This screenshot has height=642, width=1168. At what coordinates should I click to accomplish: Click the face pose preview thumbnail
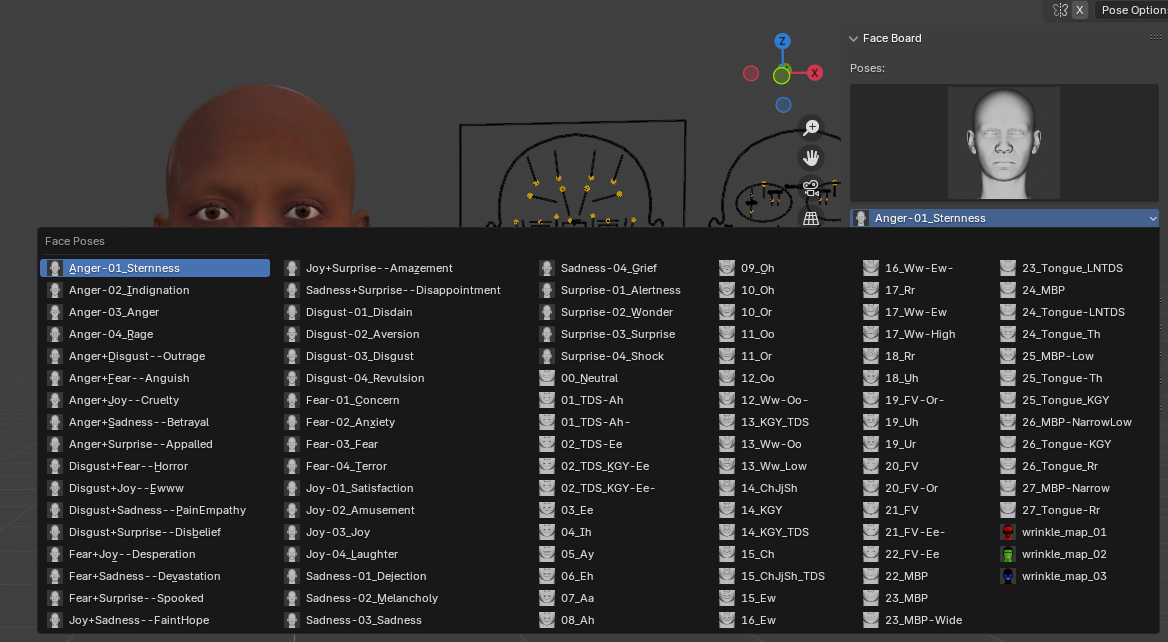tap(1003, 142)
